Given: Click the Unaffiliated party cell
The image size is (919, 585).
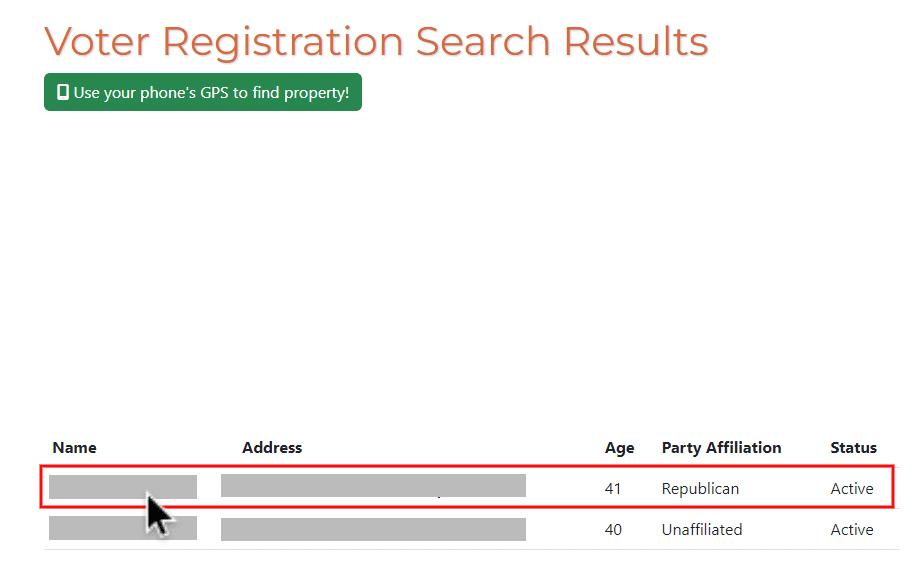Looking at the screenshot, I should (x=702, y=530).
